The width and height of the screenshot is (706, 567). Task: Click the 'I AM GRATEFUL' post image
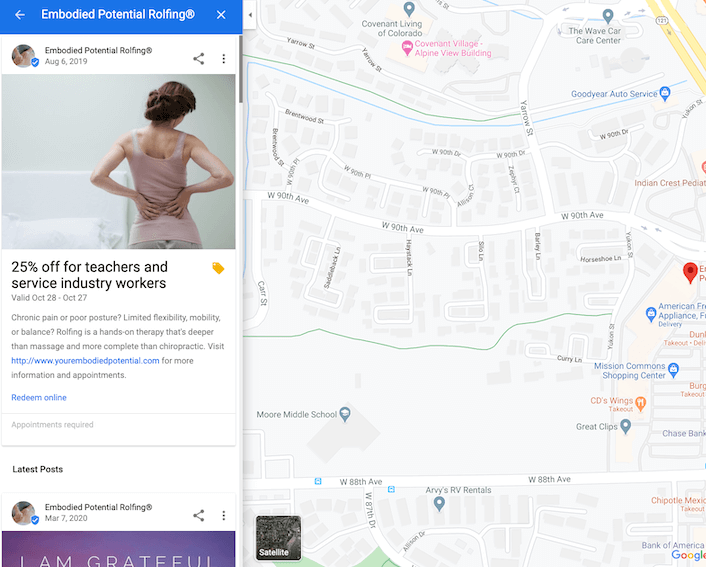pyautogui.click(x=118, y=549)
